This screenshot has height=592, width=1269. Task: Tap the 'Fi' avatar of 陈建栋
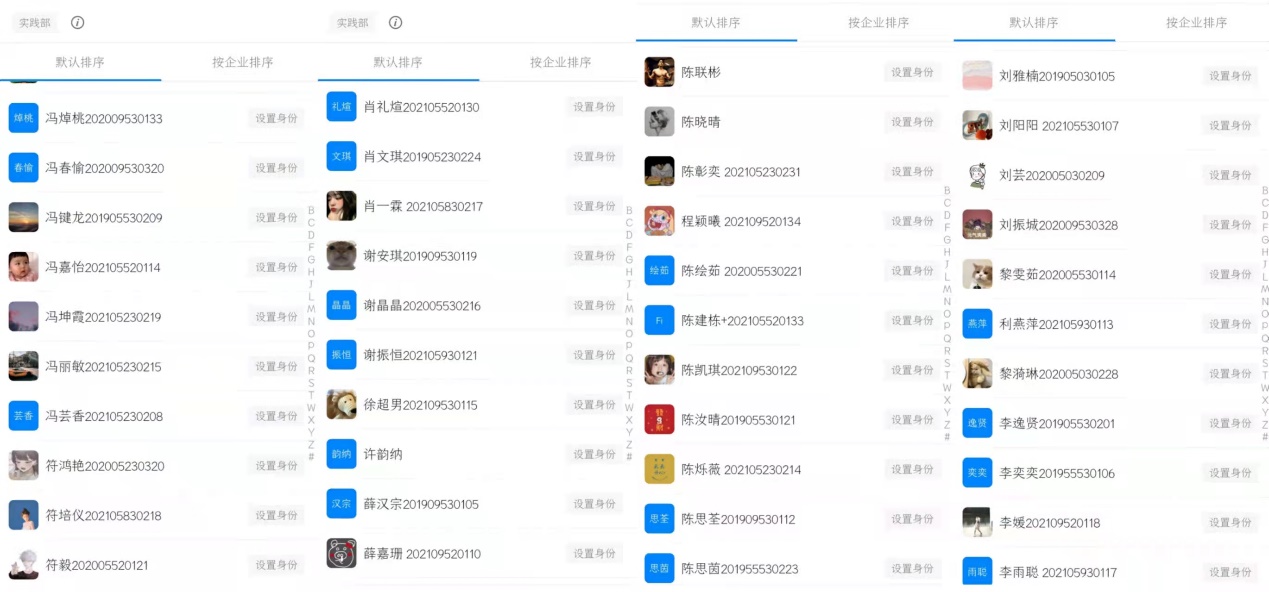click(659, 320)
